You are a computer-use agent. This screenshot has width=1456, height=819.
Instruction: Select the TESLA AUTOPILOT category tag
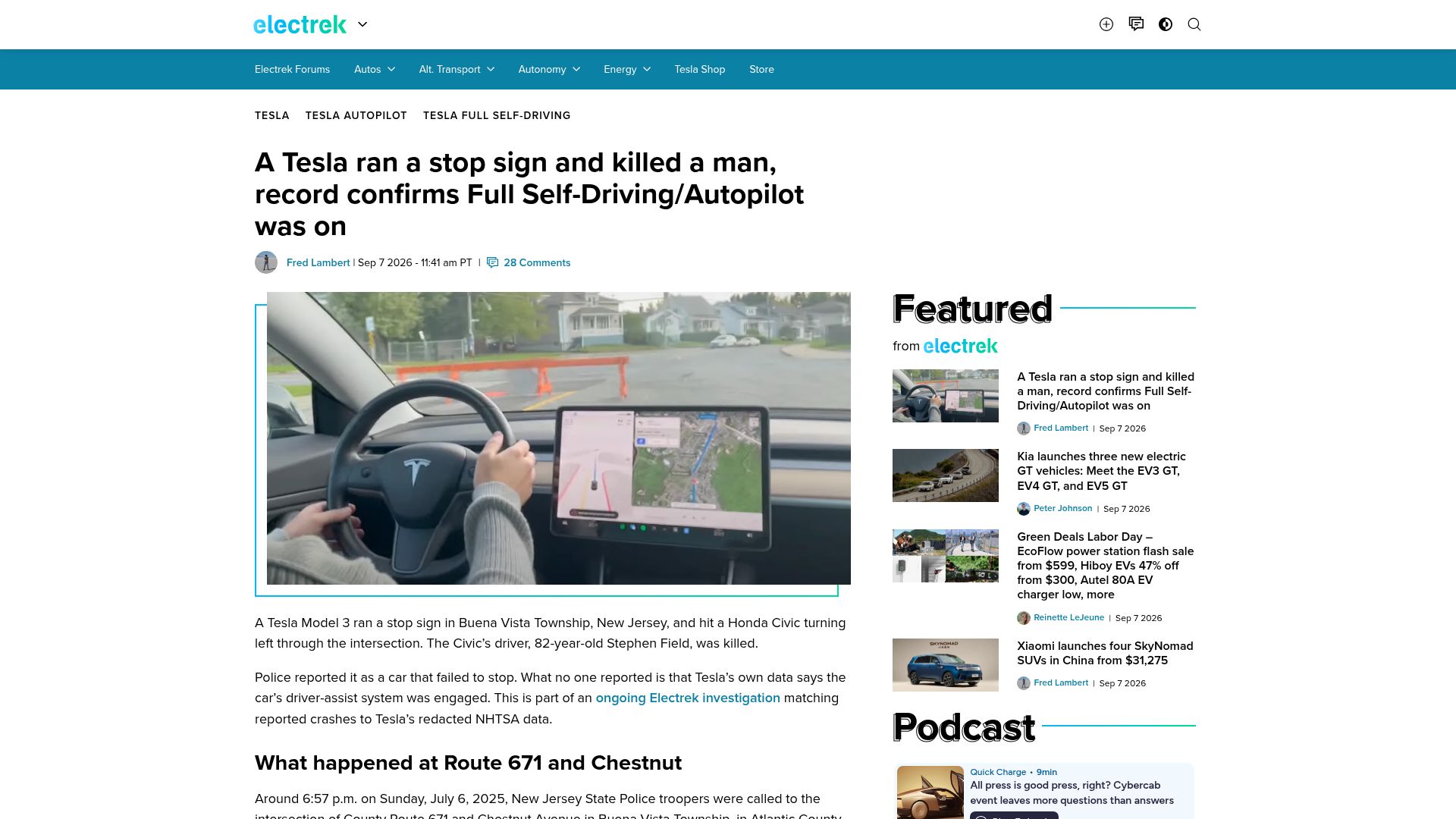coord(356,115)
